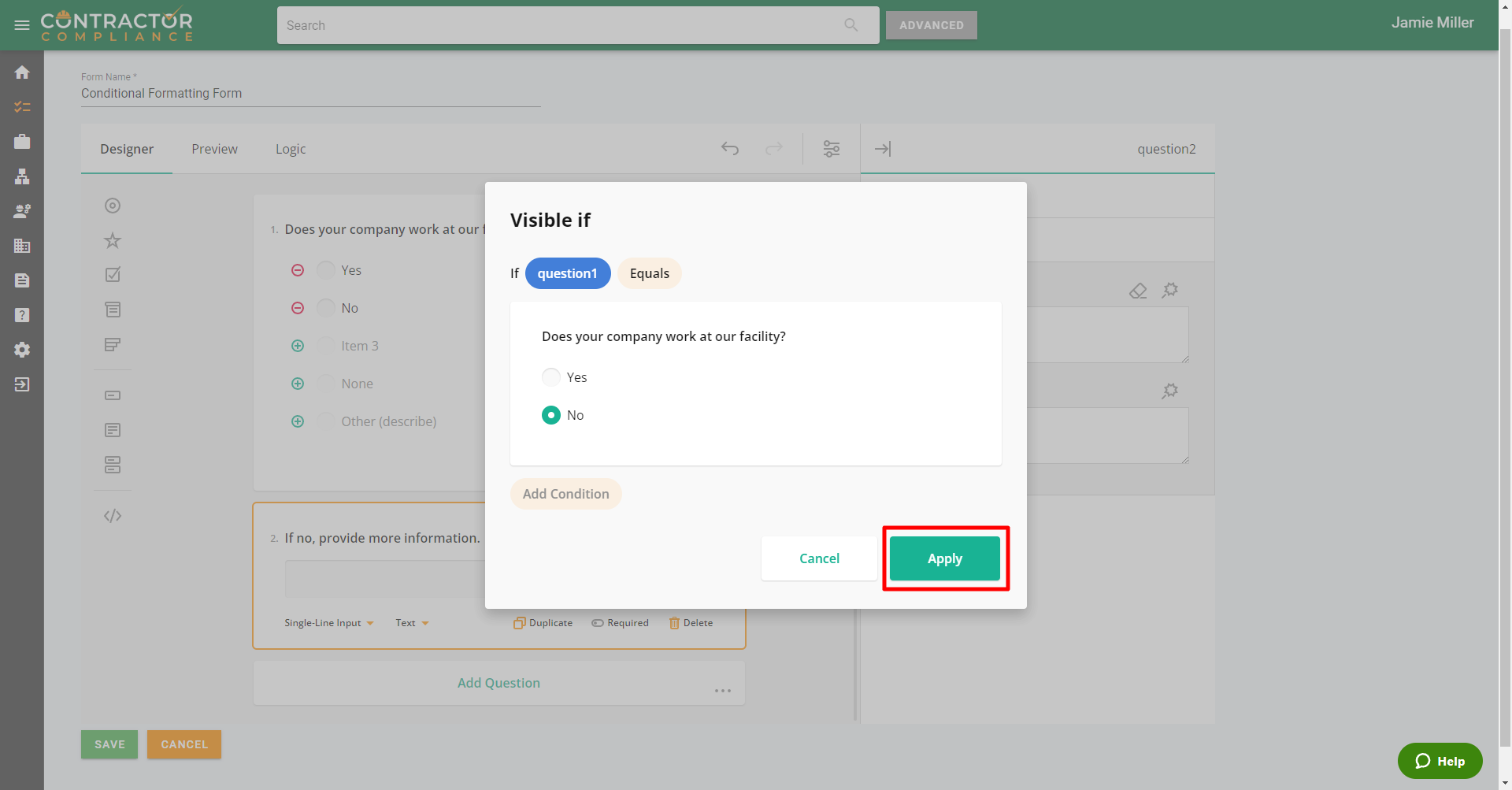Click the undo arrow icon
Viewport: 1512px width, 790px height.
730,148
